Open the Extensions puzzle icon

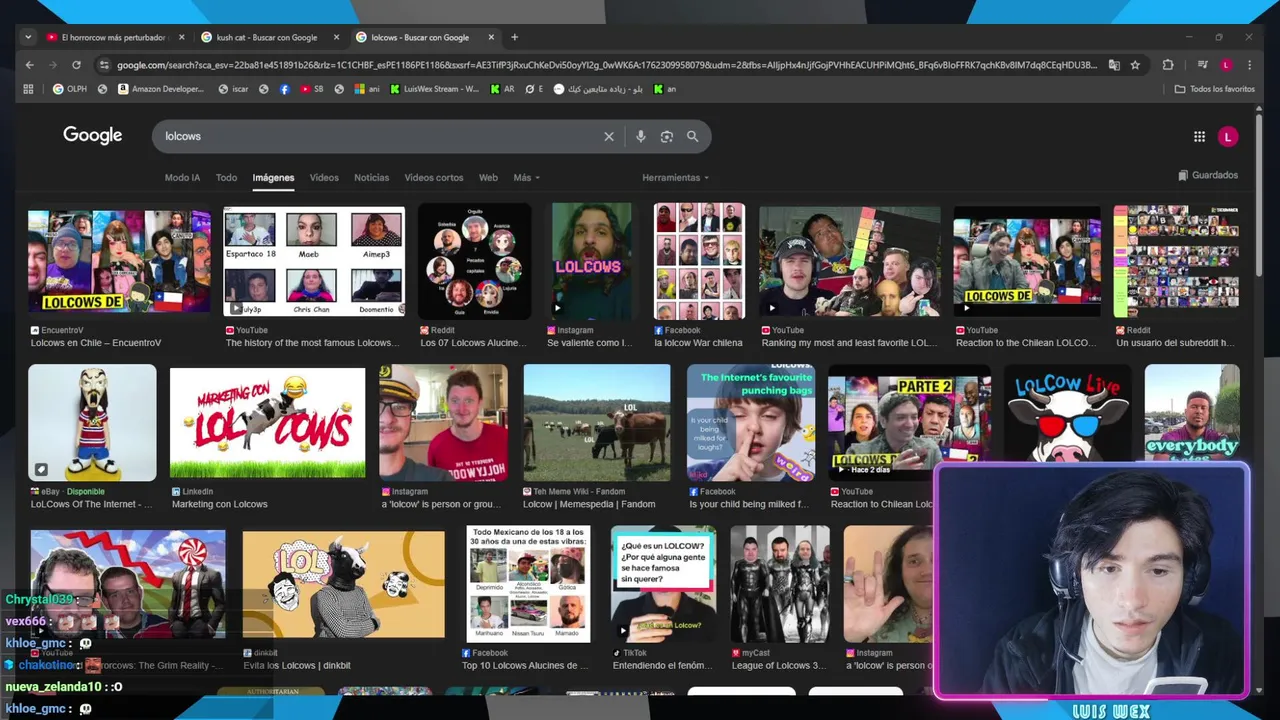click(x=1167, y=65)
